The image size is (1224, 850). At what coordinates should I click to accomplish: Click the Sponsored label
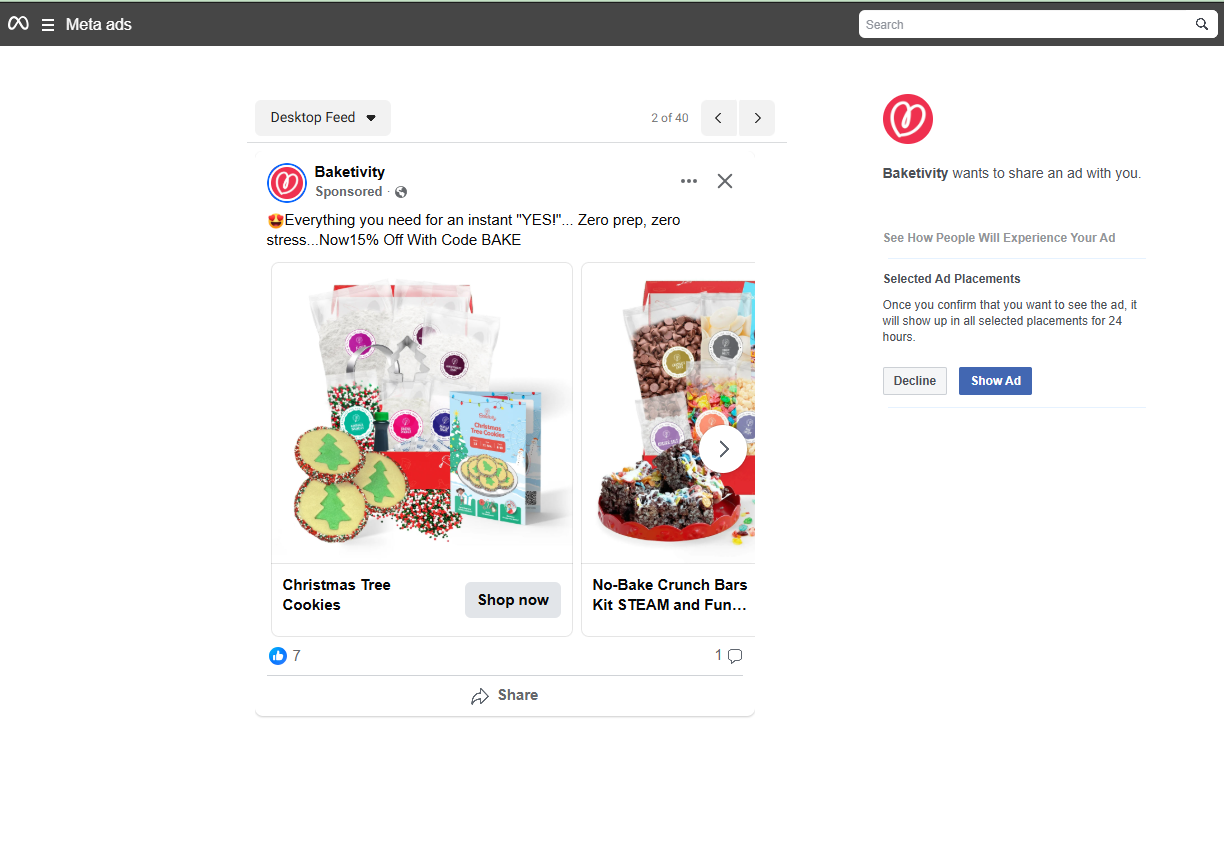[x=349, y=192]
